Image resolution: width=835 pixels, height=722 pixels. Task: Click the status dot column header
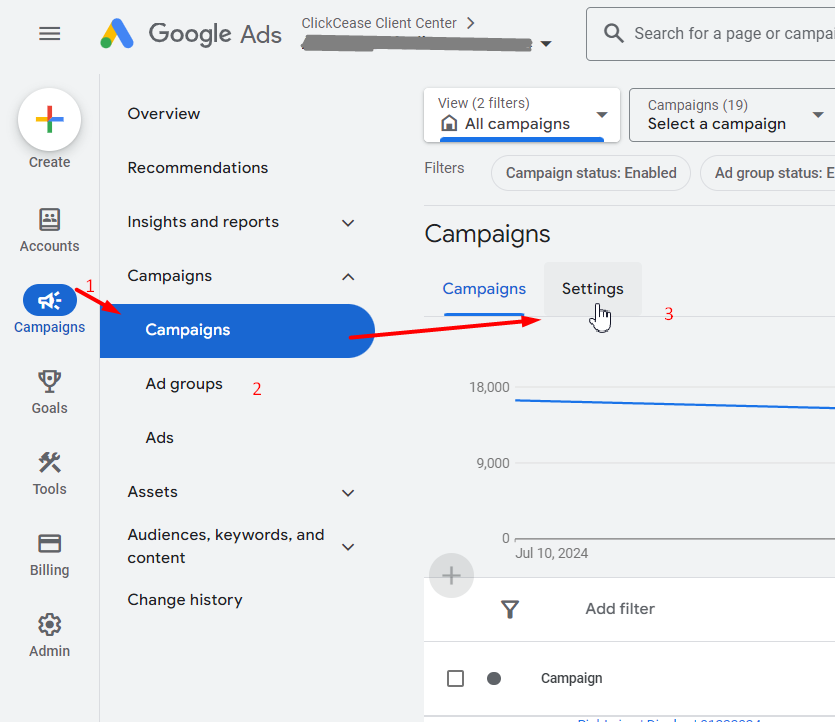tap(494, 678)
